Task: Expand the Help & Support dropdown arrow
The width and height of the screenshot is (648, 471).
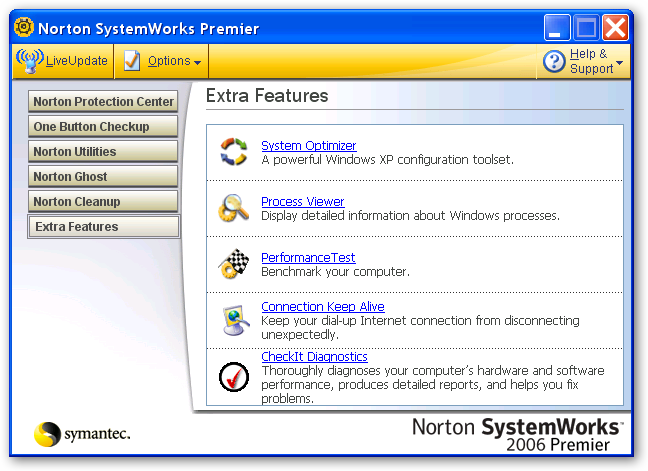Action: coord(619,62)
